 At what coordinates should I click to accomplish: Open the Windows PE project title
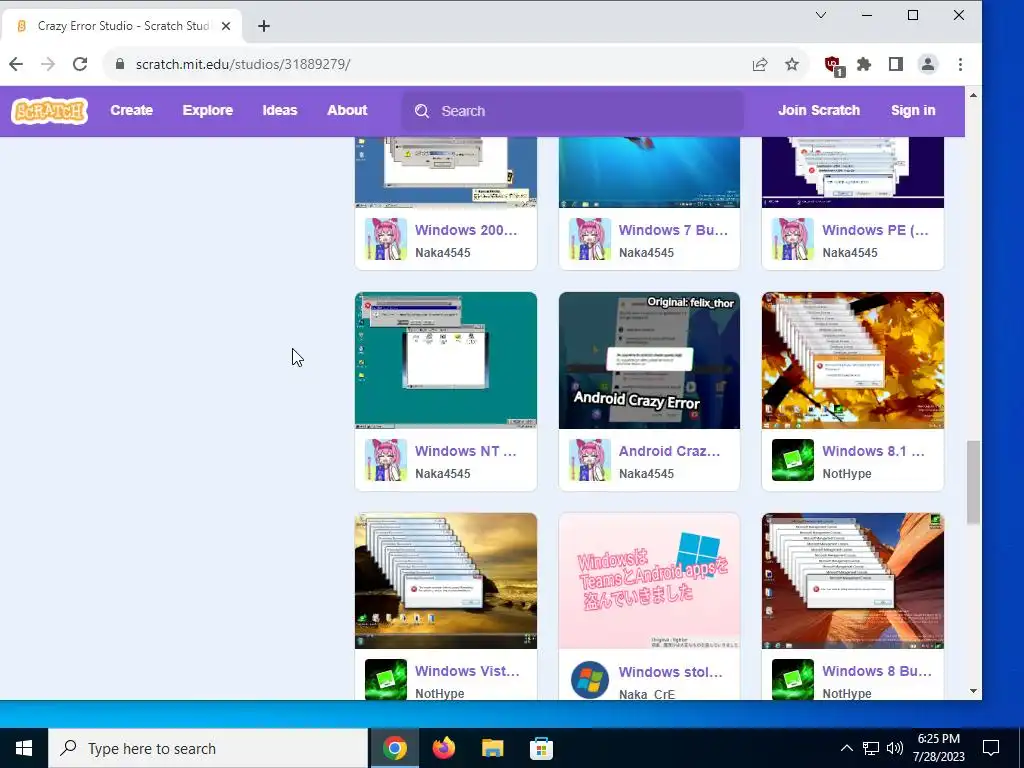[x=875, y=230]
